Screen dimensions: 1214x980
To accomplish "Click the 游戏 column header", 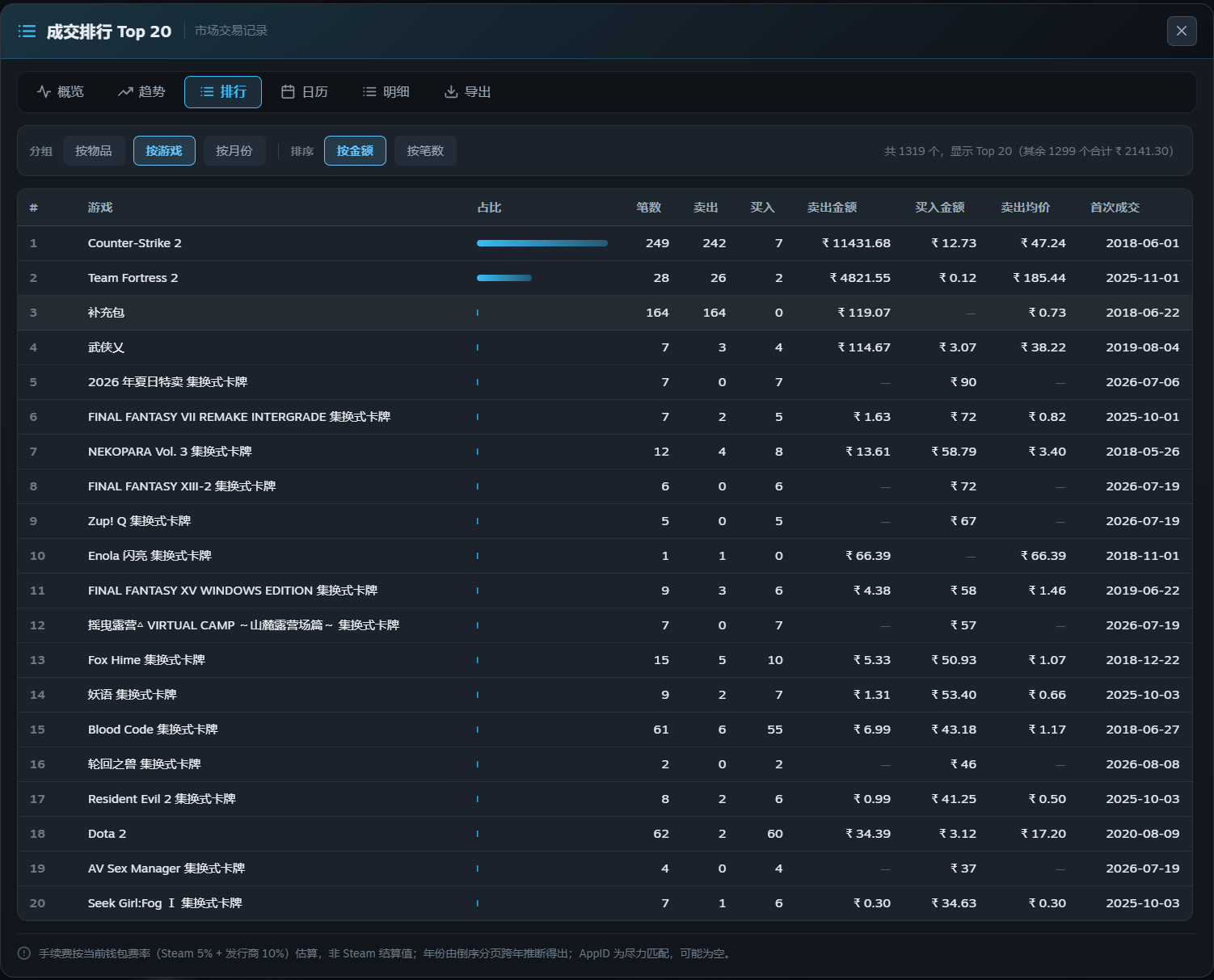I will pos(100,208).
